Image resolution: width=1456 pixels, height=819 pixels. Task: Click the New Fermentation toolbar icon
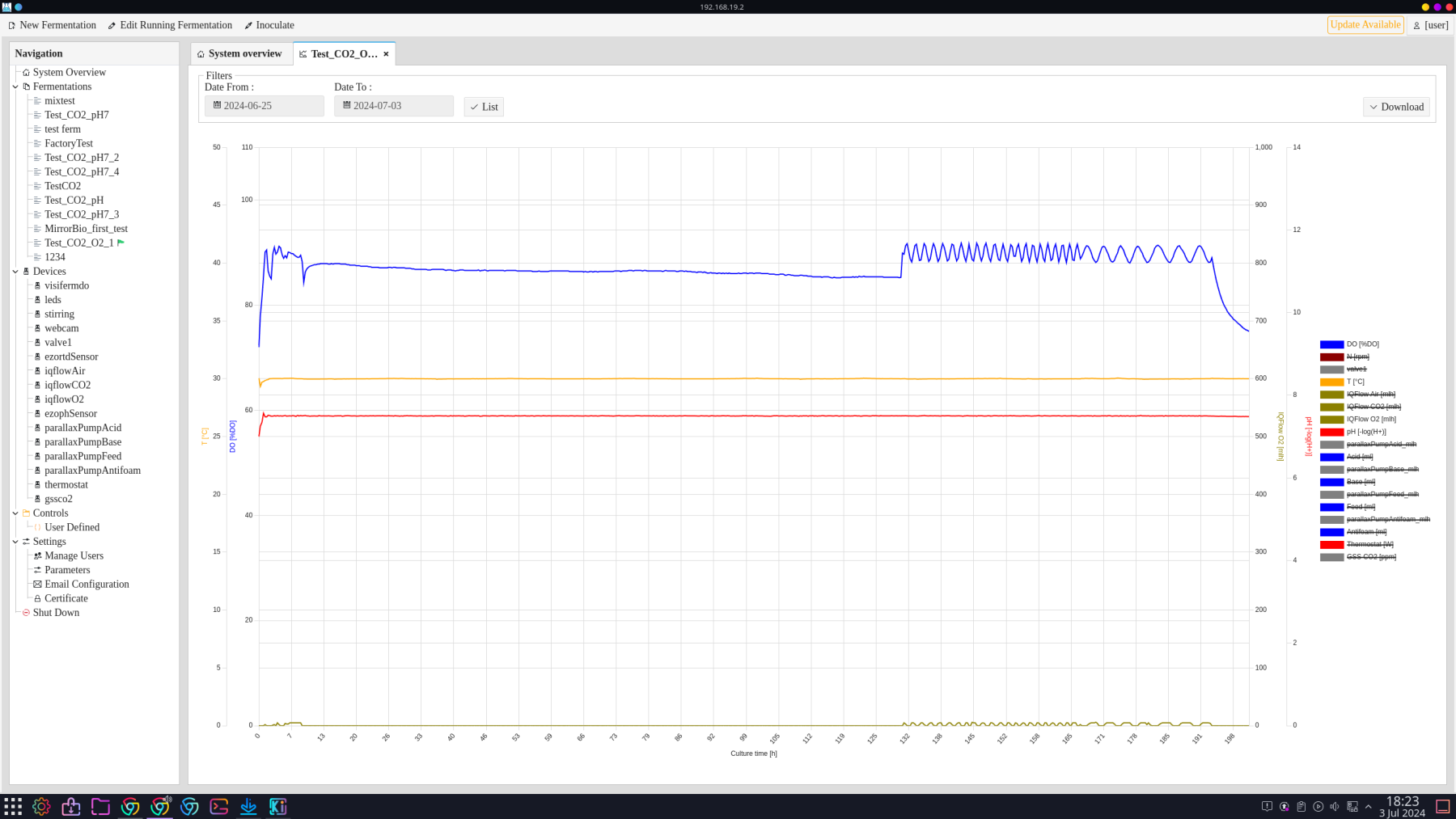pyautogui.click(x=12, y=26)
